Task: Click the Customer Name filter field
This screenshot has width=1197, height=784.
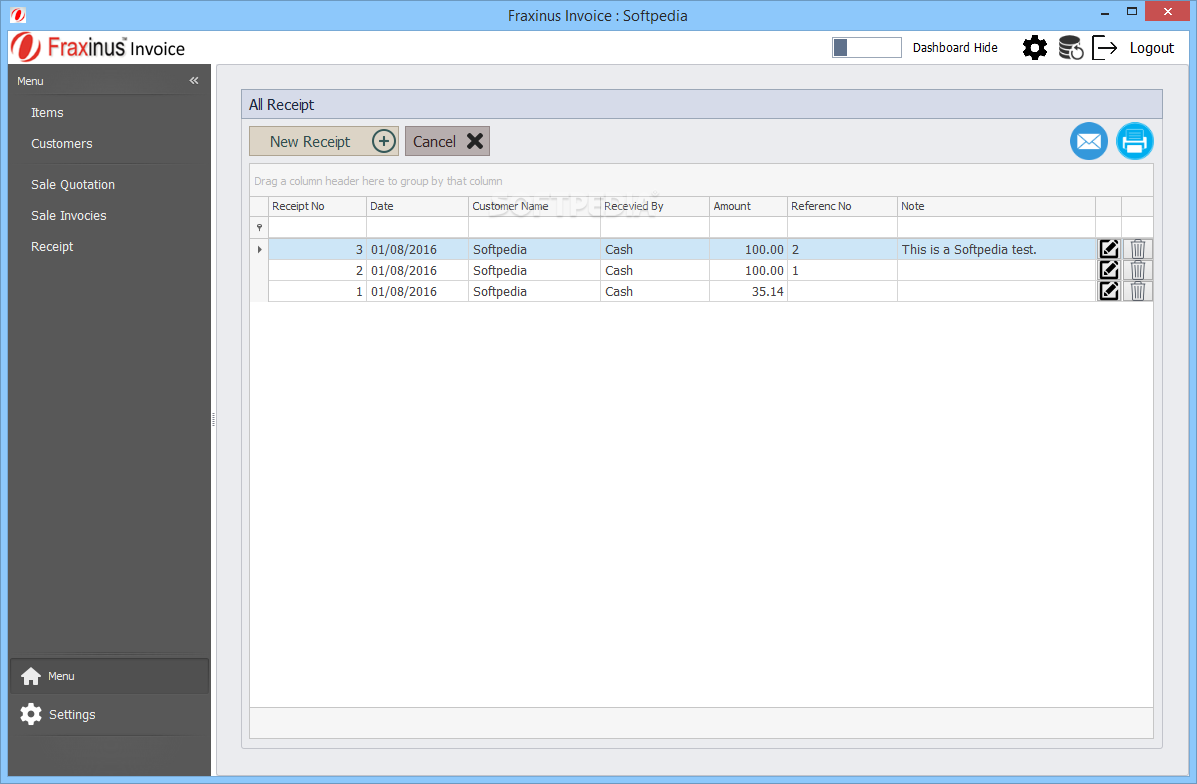Action: coord(534,227)
